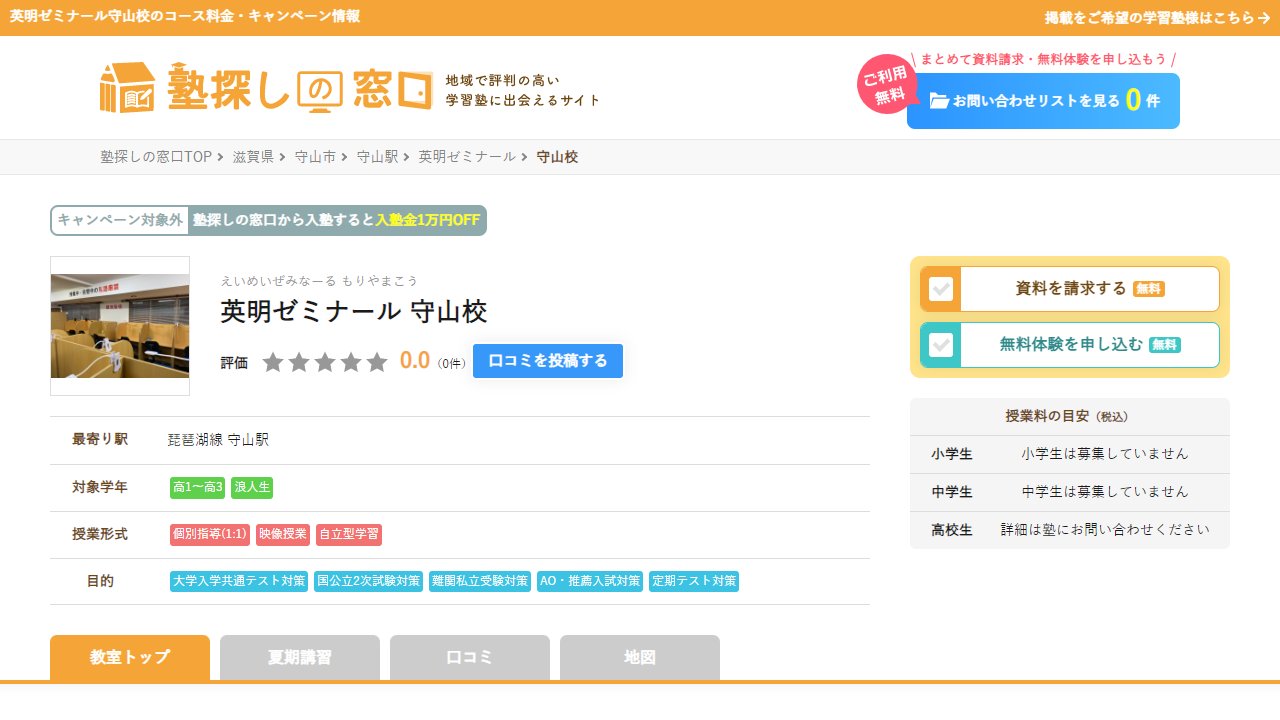This screenshot has width=1280, height=720.
Task: Click 琵琶湖線 守山駅 station text
Action: pos(218,440)
